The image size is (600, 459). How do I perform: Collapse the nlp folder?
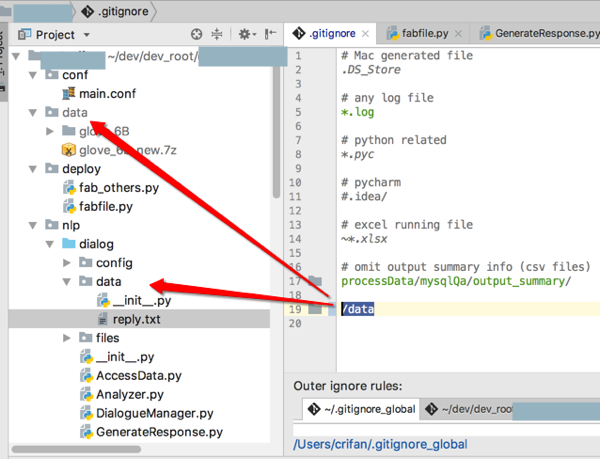pos(33,225)
